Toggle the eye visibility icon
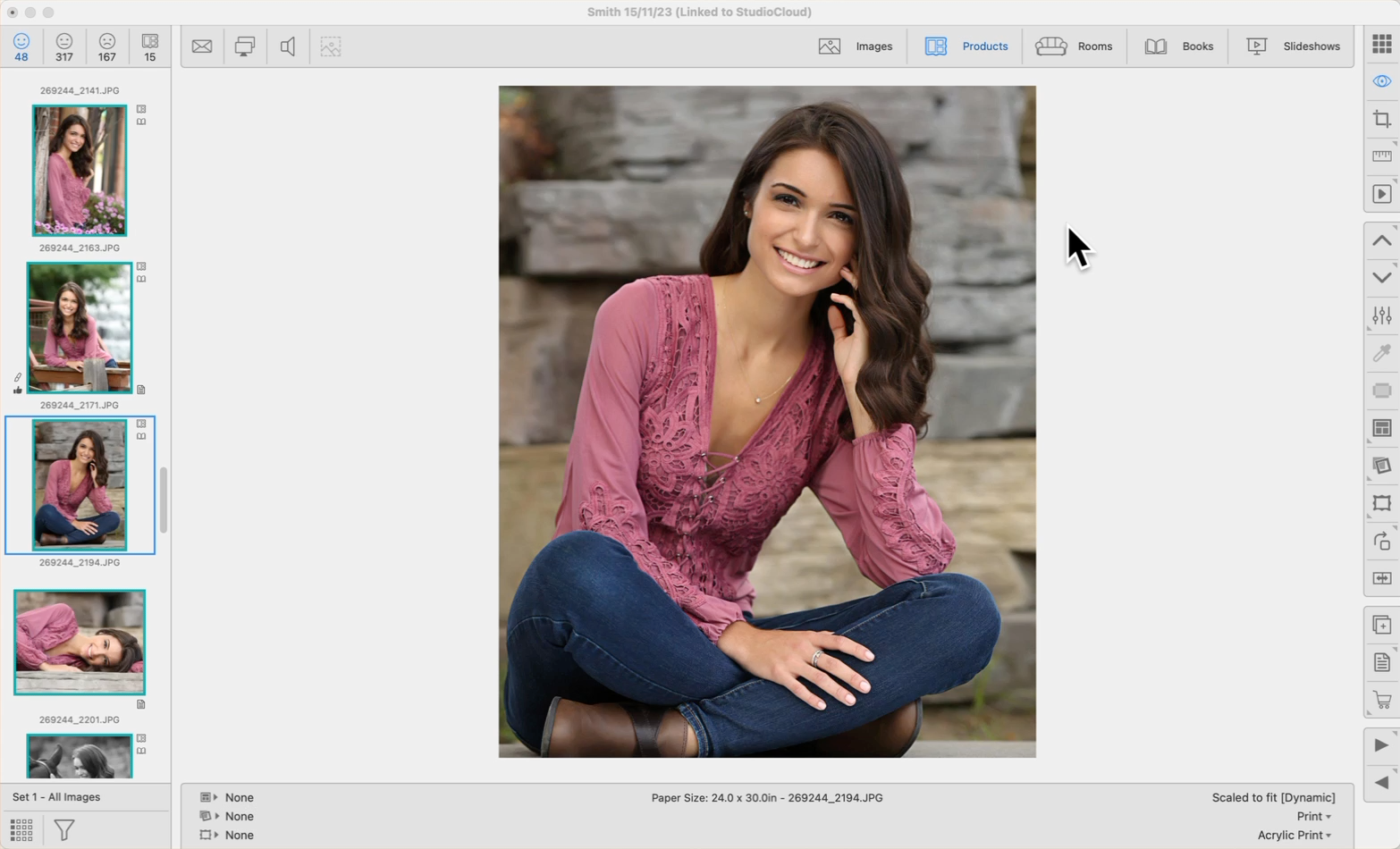This screenshot has width=1400, height=849. point(1381,81)
